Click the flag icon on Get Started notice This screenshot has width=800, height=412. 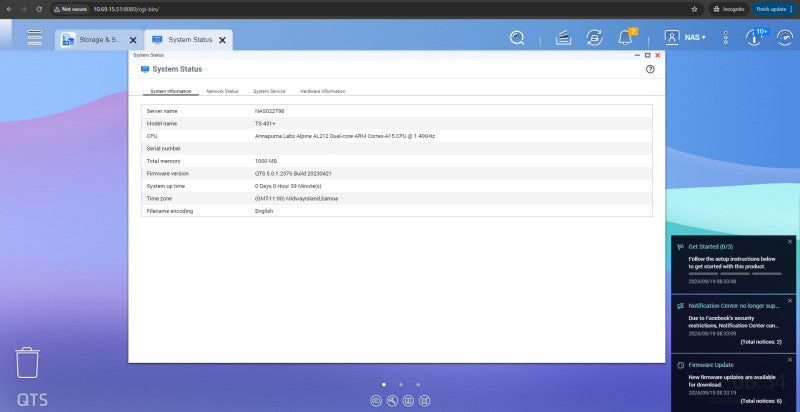pos(680,247)
